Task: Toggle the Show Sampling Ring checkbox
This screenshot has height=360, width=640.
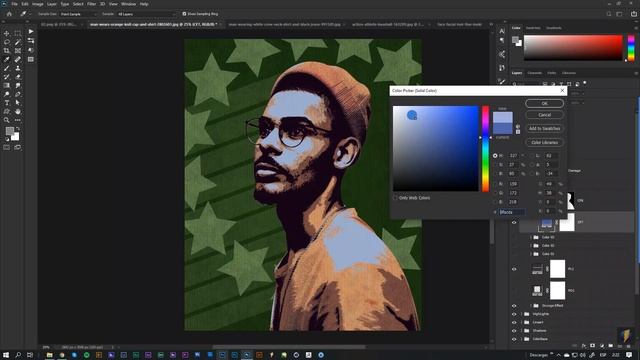Action: point(184,14)
